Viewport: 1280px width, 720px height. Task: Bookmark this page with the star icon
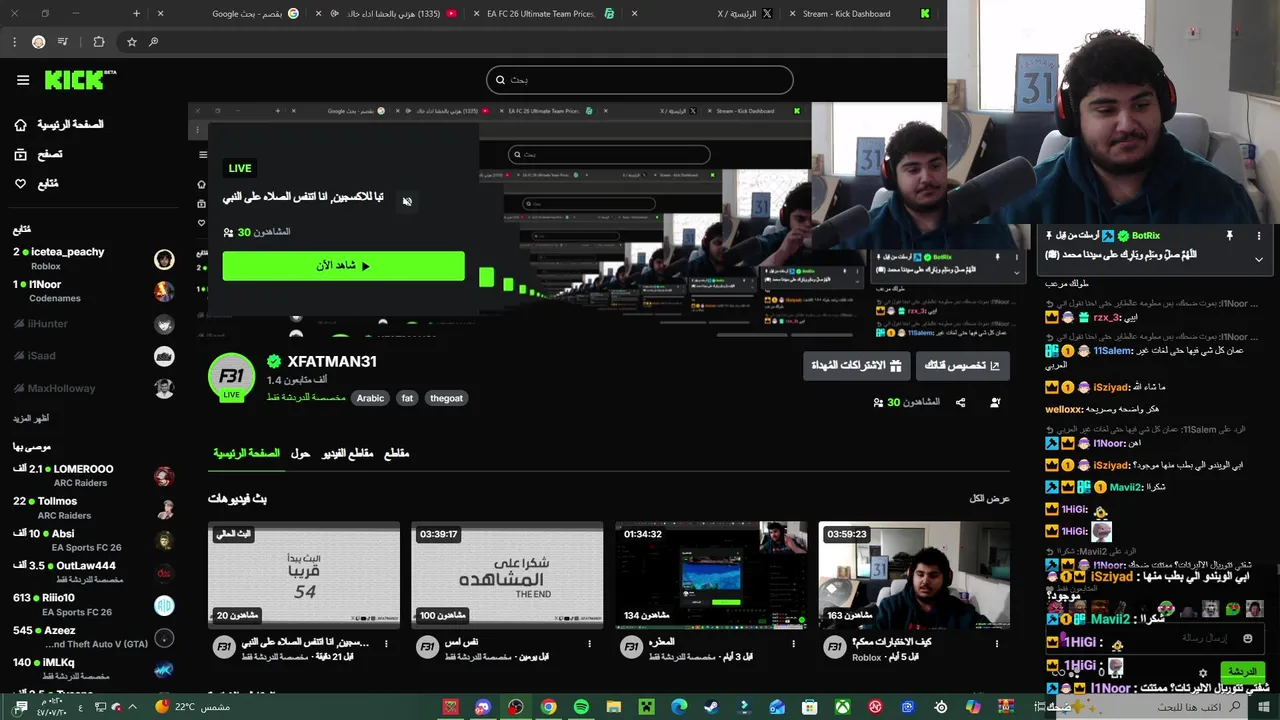pos(131,42)
